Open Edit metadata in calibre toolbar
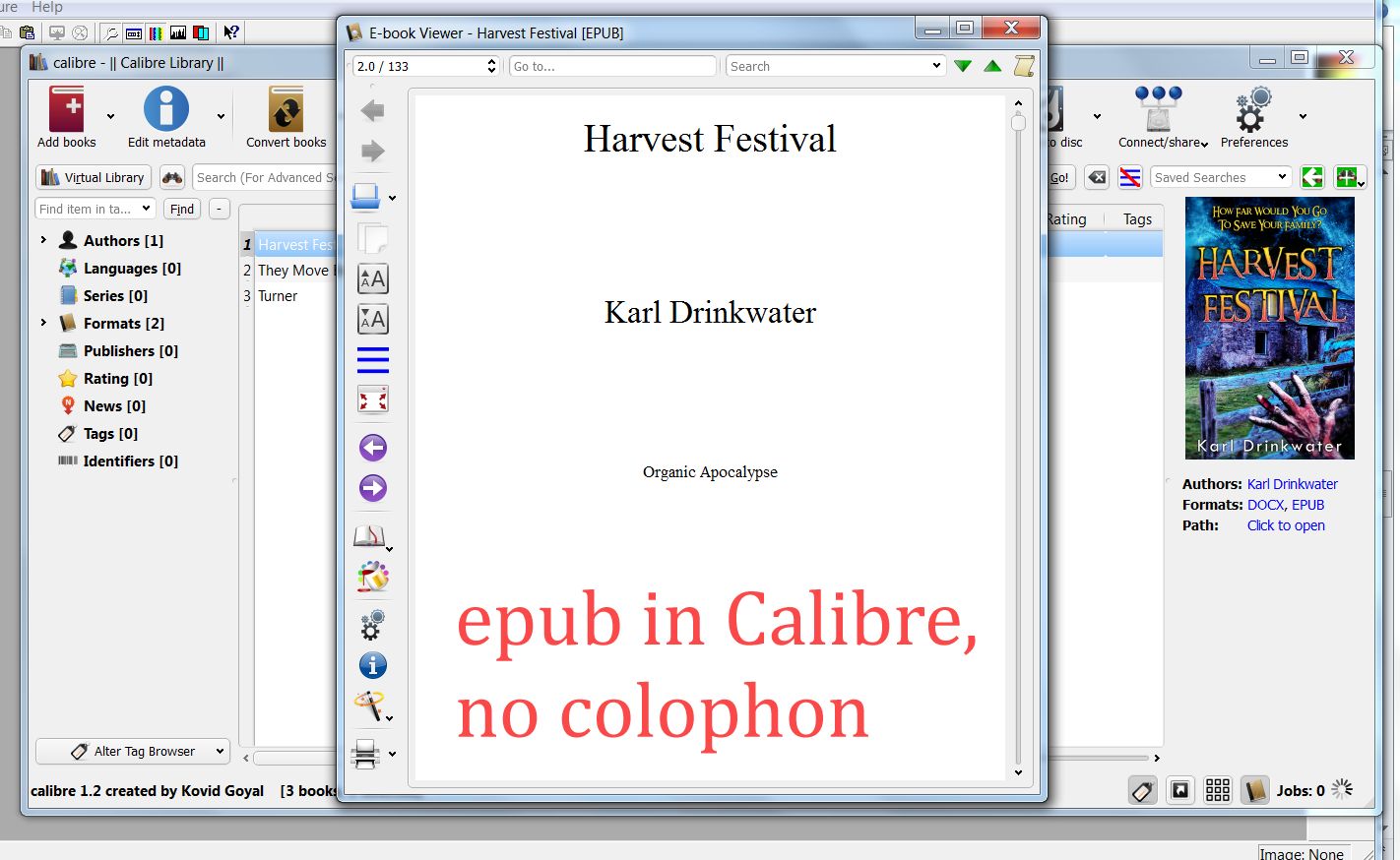 coord(166,108)
